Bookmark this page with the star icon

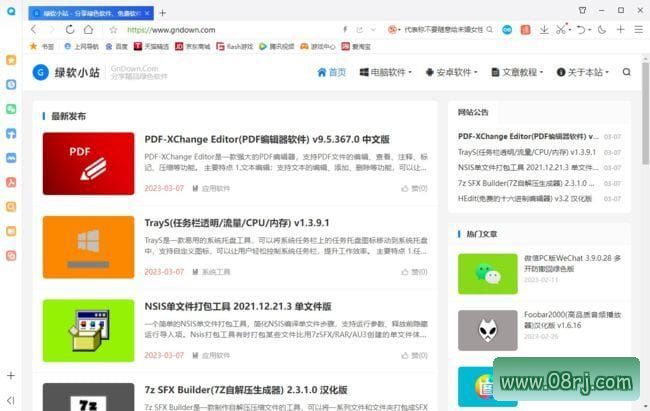(113, 29)
